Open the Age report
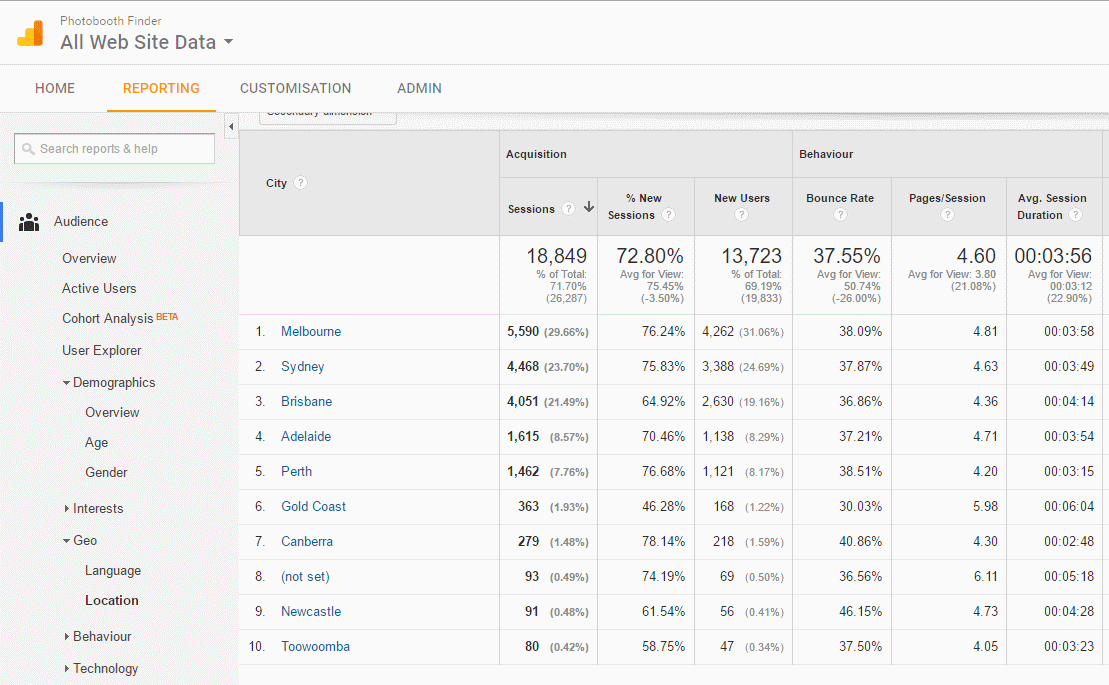 tap(97, 443)
